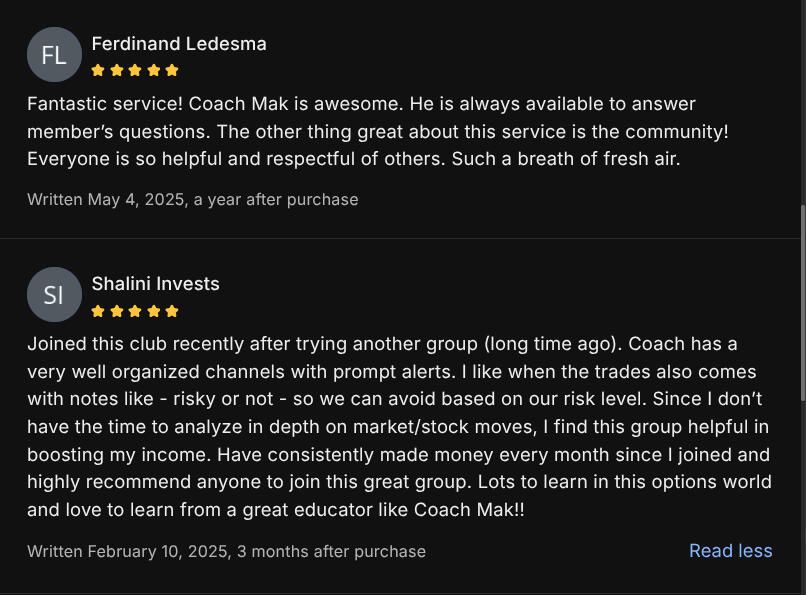Click first star in Ferdinand Ledesma's rating
Image resolution: width=806 pixels, height=595 pixels.
click(x=98, y=70)
